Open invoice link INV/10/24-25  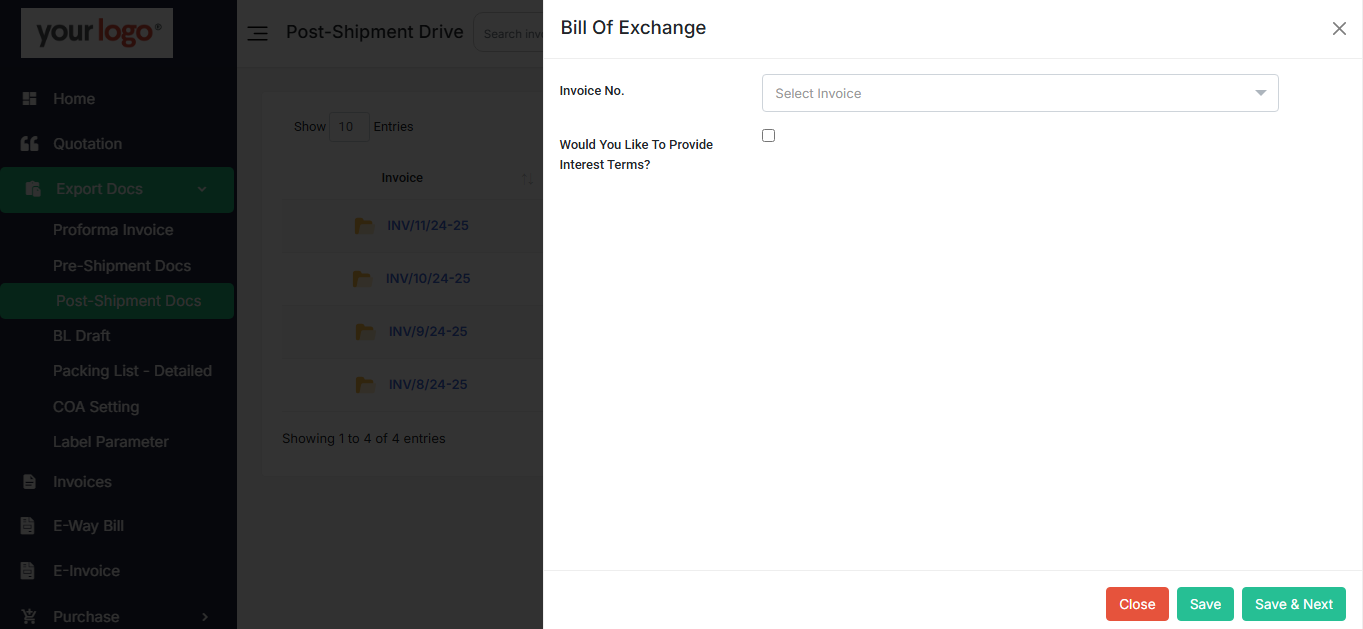click(x=428, y=279)
